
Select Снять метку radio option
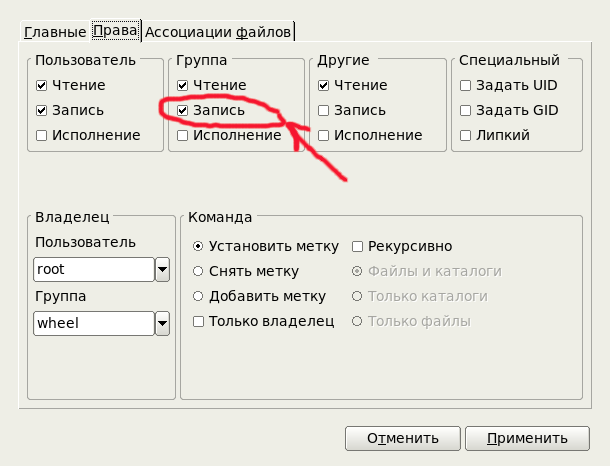[x=198, y=271]
